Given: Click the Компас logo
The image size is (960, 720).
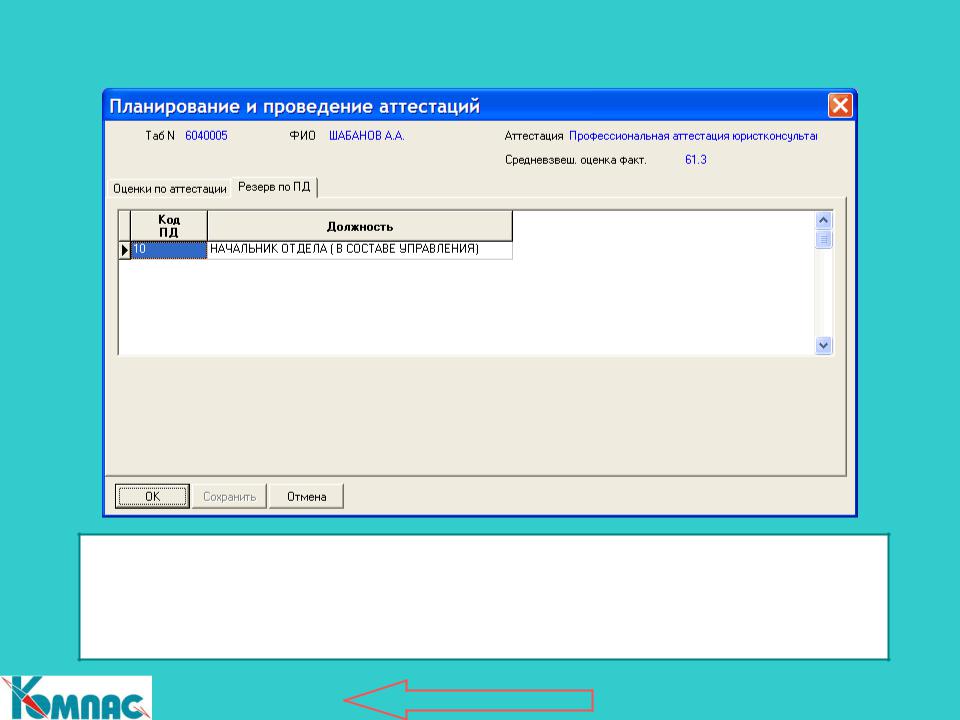Looking at the screenshot, I should pyautogui.click(x=76, y=698).
